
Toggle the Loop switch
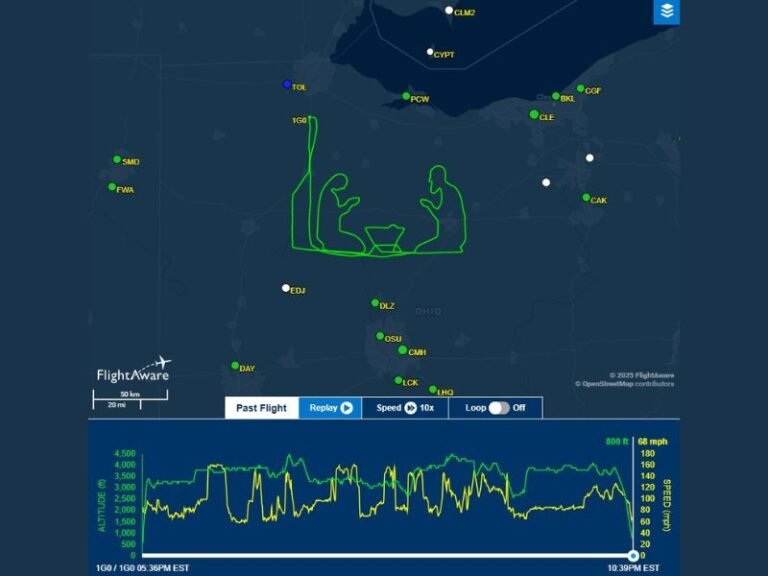(499, 408)
